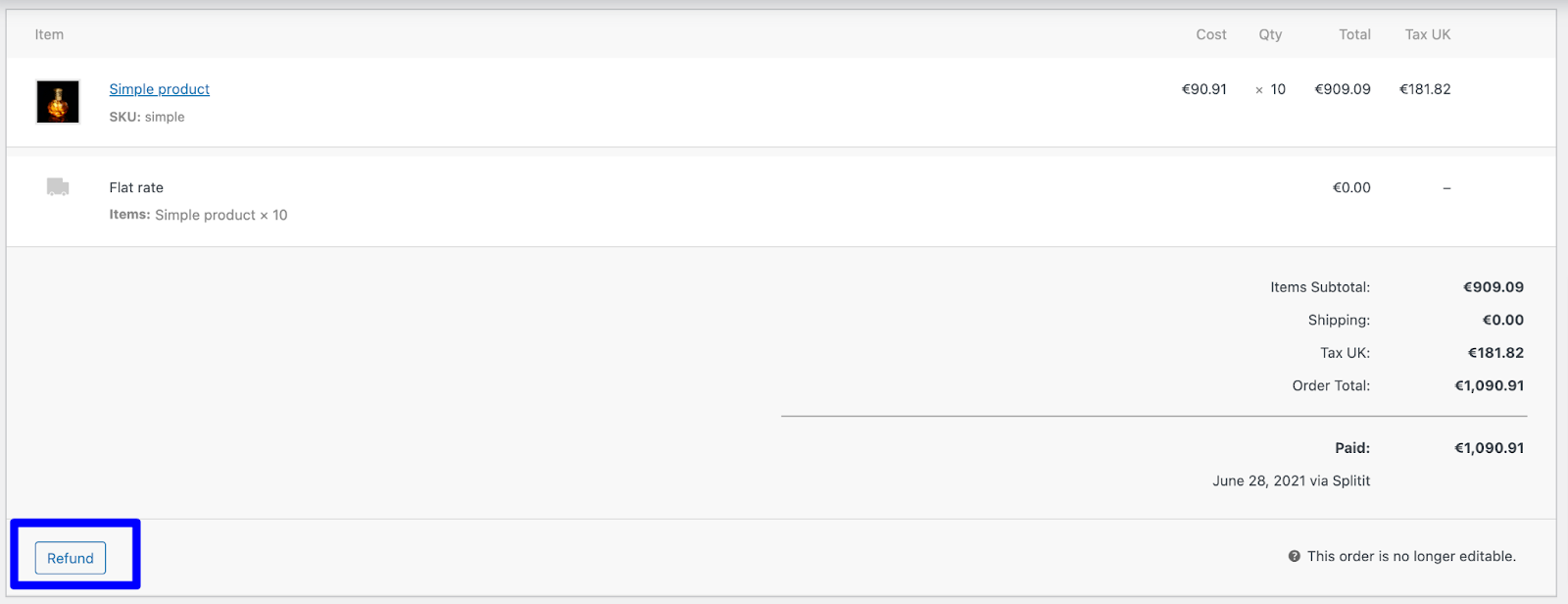Click the Total column header
The height and width of the screenshot is (604, 1568).
1354,34
